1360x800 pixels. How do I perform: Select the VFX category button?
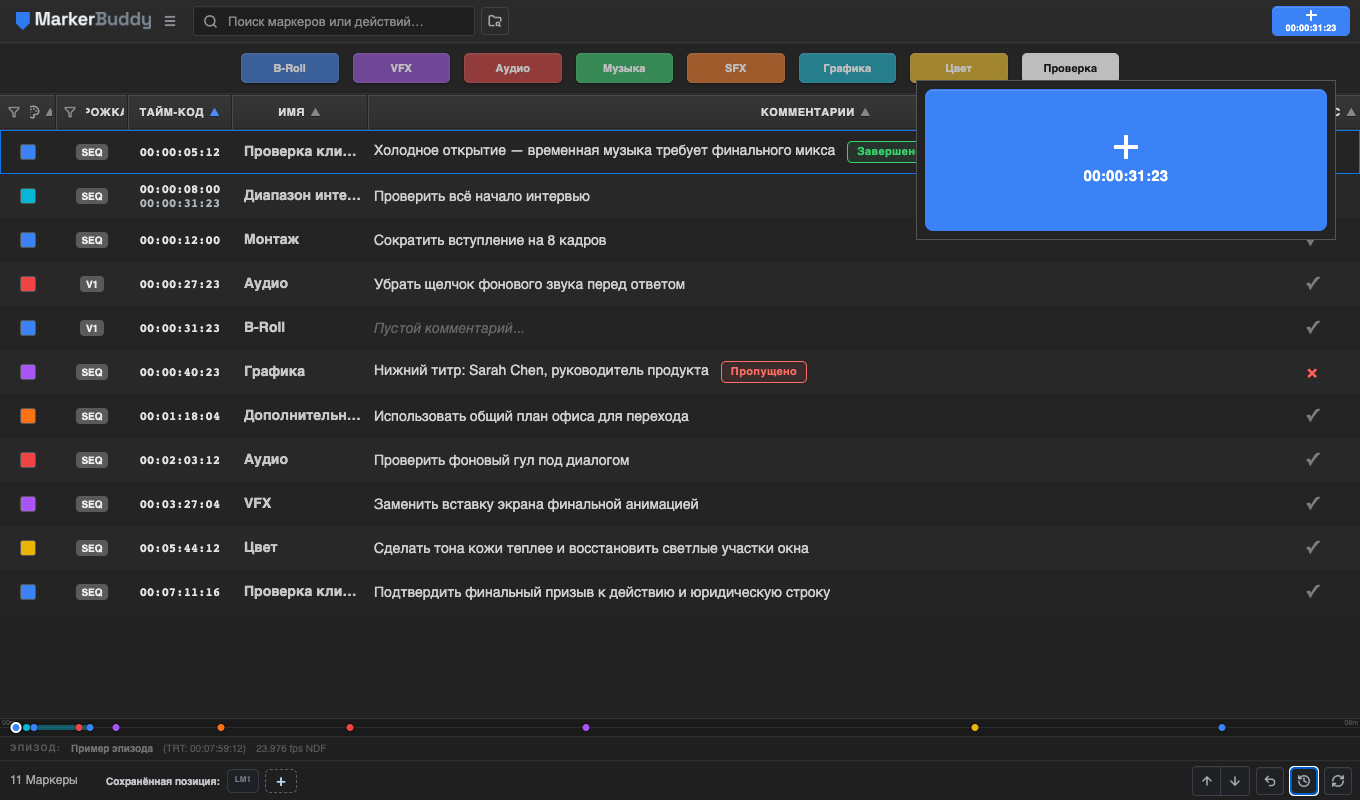[401, 68]
